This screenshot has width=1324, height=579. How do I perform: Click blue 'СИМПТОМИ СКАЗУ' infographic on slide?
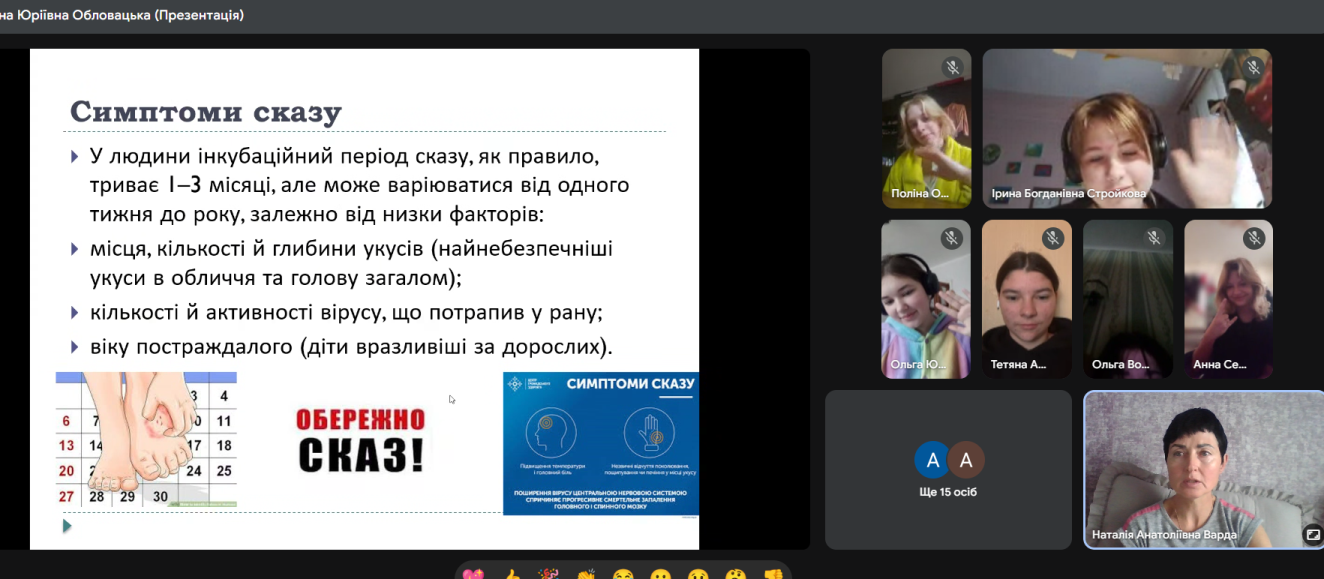tap(600, 444)
